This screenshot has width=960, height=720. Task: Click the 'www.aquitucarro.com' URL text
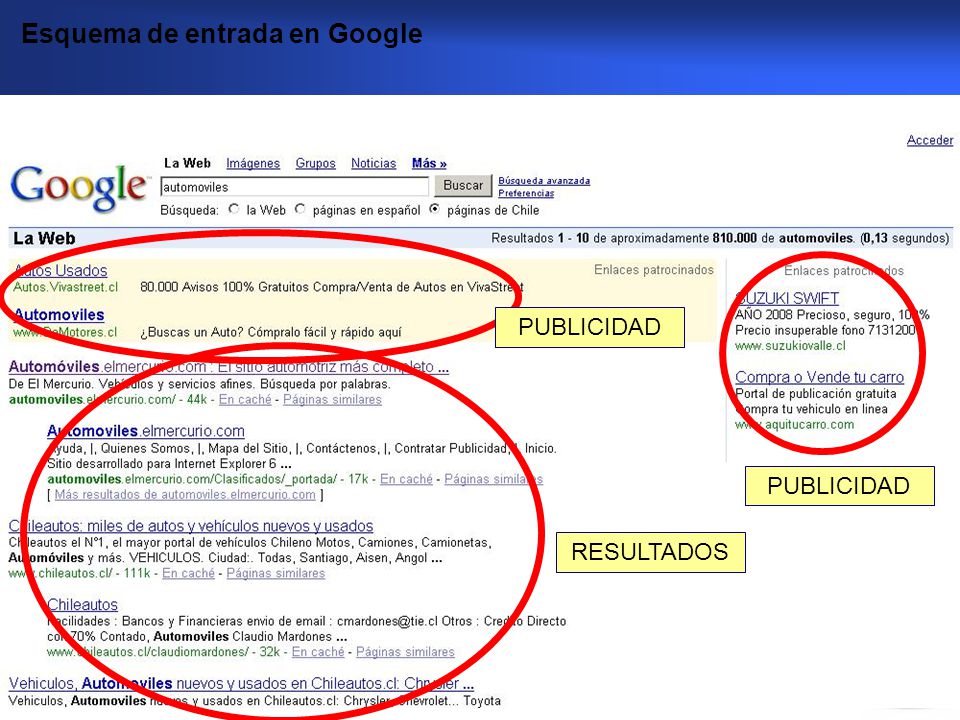pyautogui.click(x=794, y=425)
